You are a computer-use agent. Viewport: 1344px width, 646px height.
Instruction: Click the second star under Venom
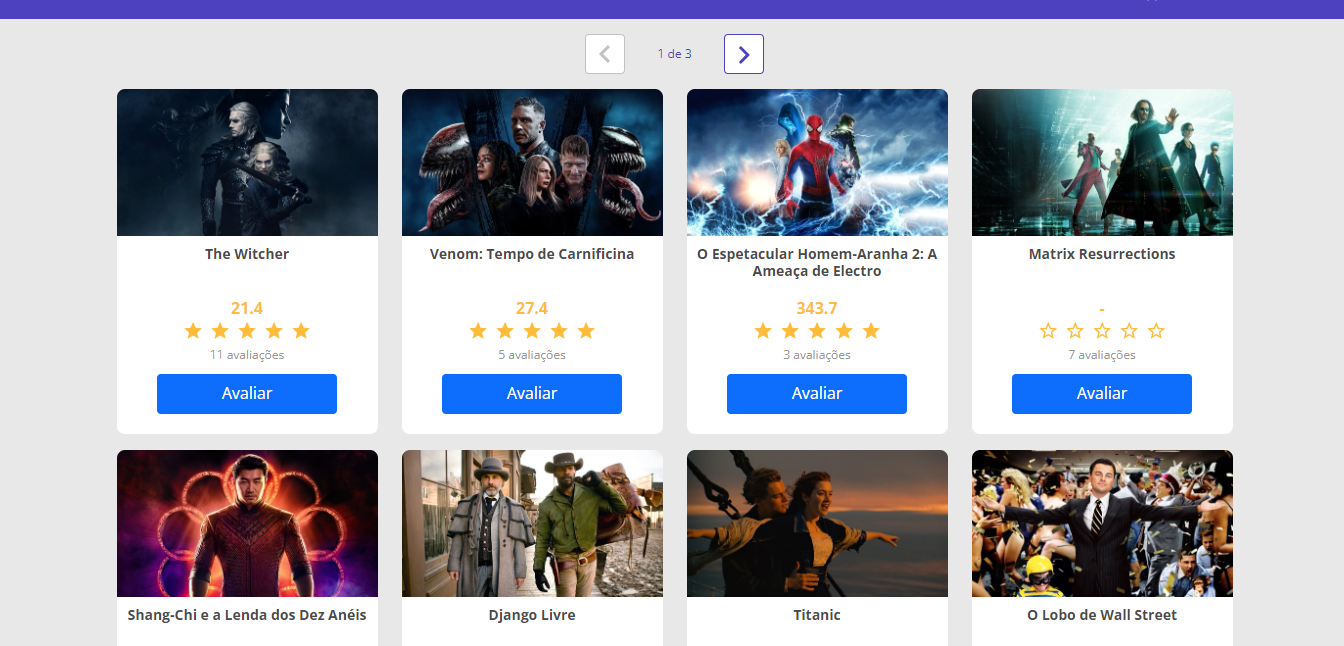505,331
